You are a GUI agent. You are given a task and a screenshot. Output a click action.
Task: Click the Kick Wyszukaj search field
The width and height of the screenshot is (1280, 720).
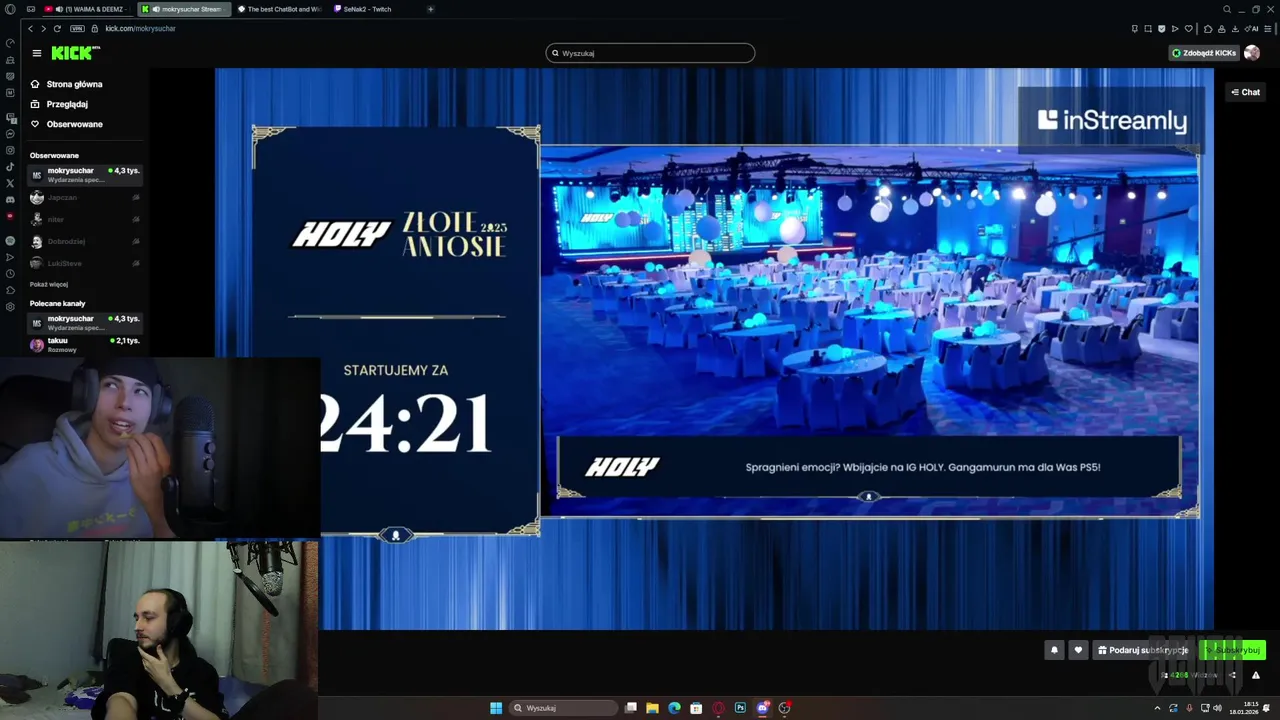point(650,53)
